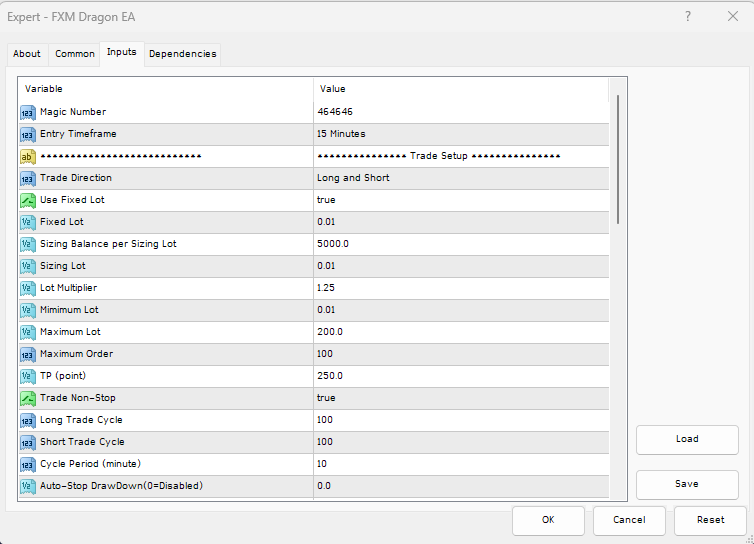Select the Inputs tab
The image size is (754, 544).
pyautogui.click(x=122, y=52)
